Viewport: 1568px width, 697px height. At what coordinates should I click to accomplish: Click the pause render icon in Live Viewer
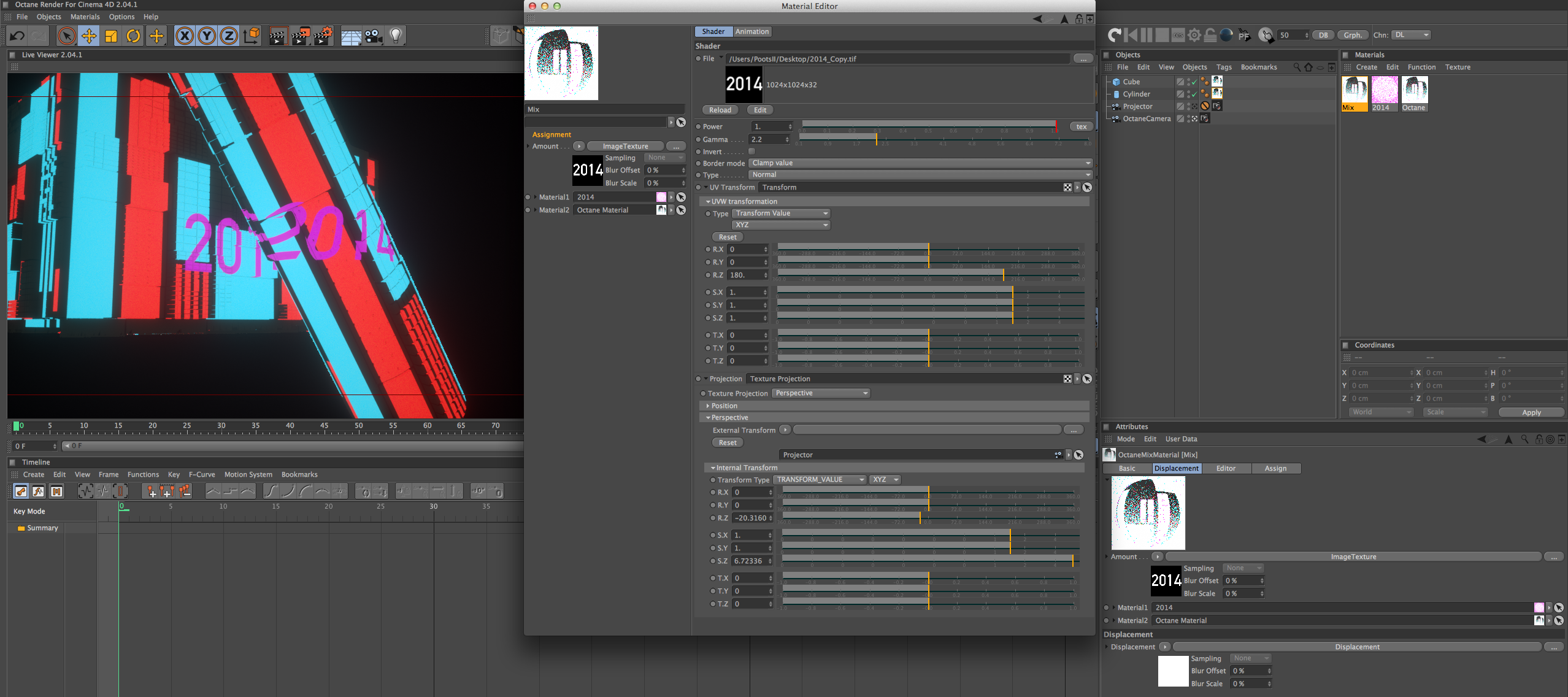pyautogui.click(x=1145, y=36)
